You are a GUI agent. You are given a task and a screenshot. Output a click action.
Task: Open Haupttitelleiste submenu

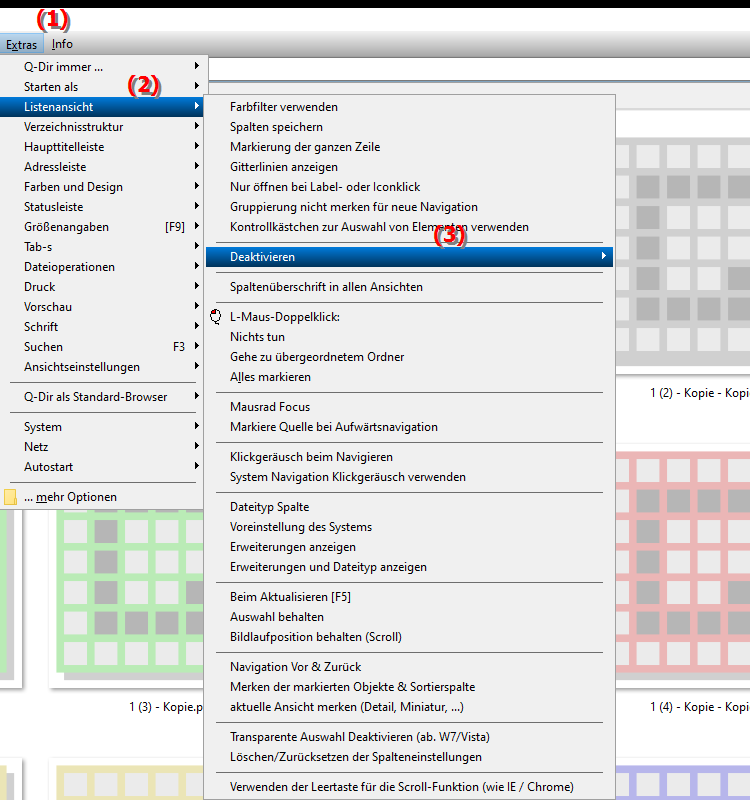click(102, 147)
